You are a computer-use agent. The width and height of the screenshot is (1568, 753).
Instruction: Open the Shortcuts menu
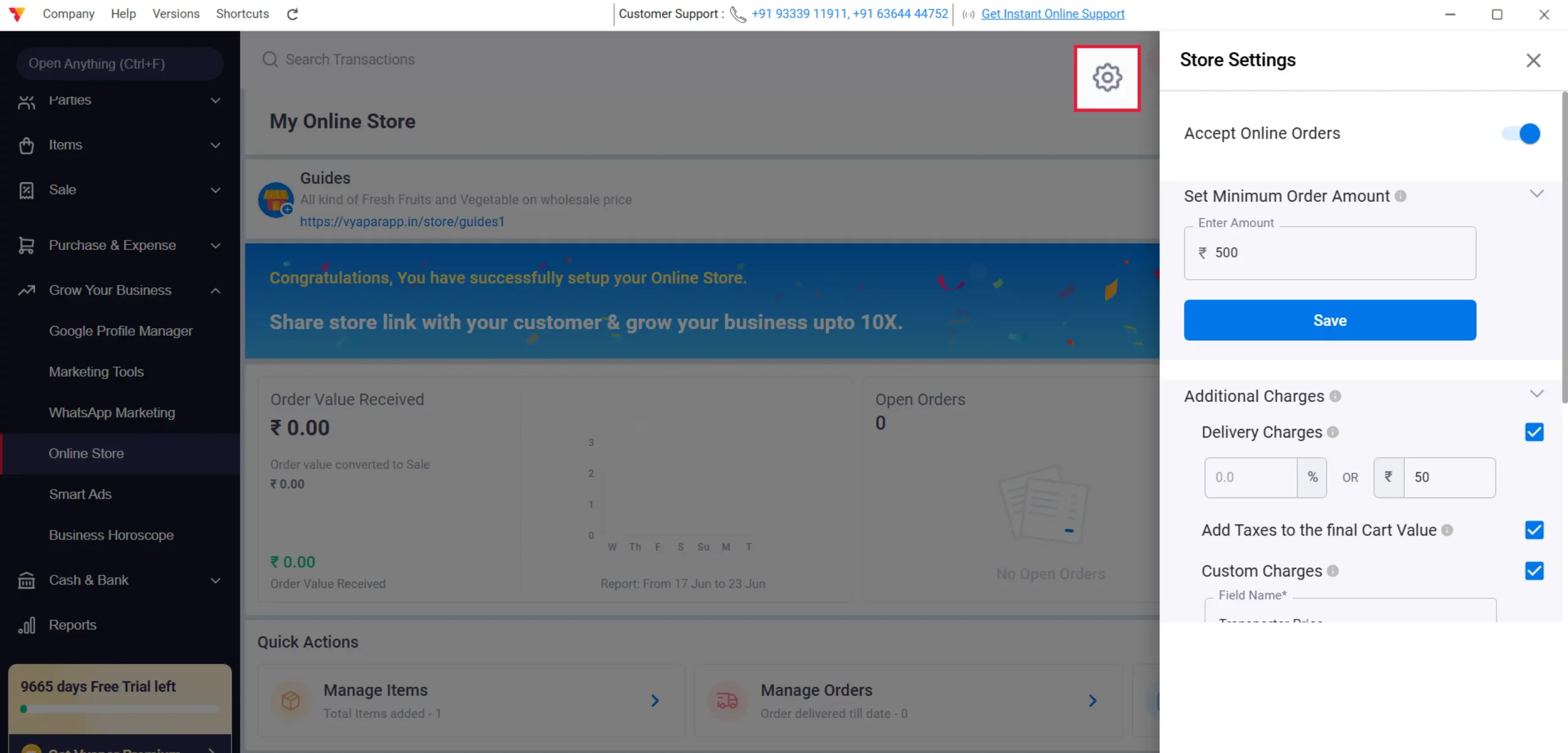(243, 13)
